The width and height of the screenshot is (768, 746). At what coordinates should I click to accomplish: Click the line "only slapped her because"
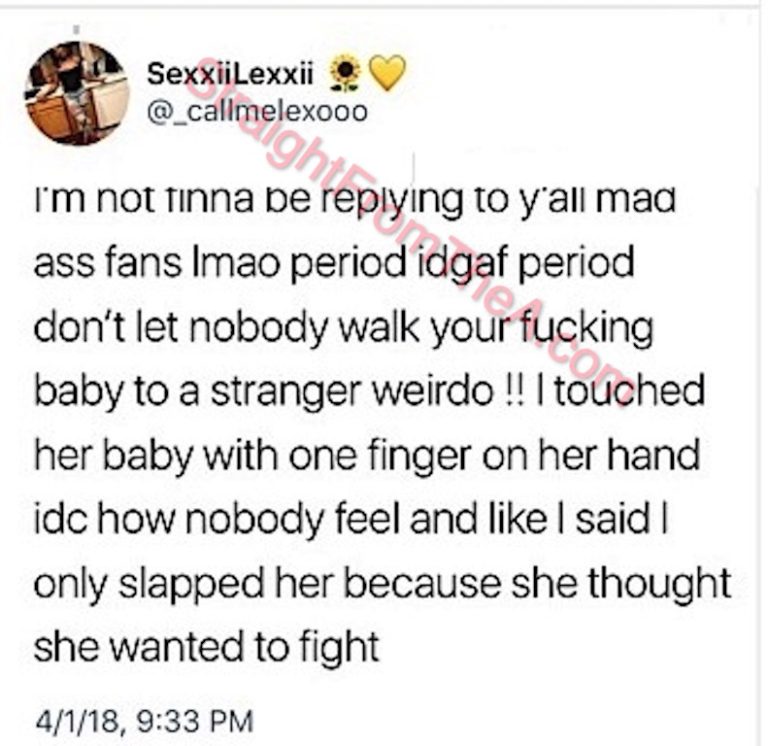click(383, 584)
